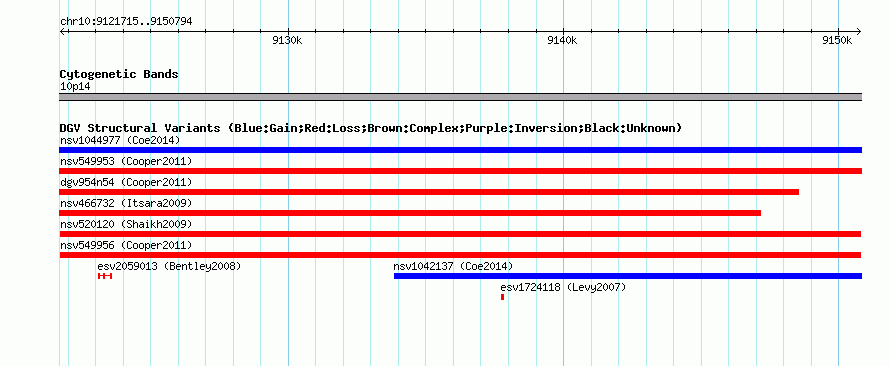The height and width of the screenshot is (366, 890).
Task: Click the 9130k ruler tick label
Action: 287,40
